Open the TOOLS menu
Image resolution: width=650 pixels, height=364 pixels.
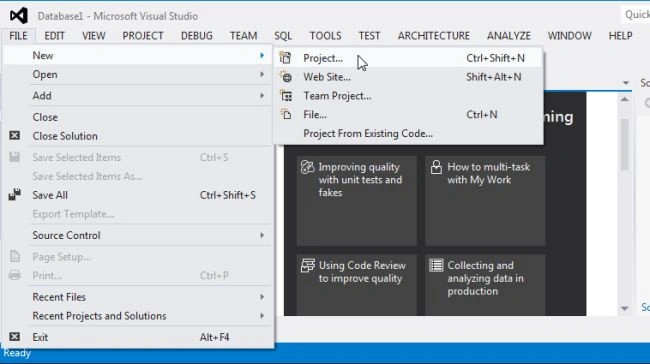click(325, 36)
